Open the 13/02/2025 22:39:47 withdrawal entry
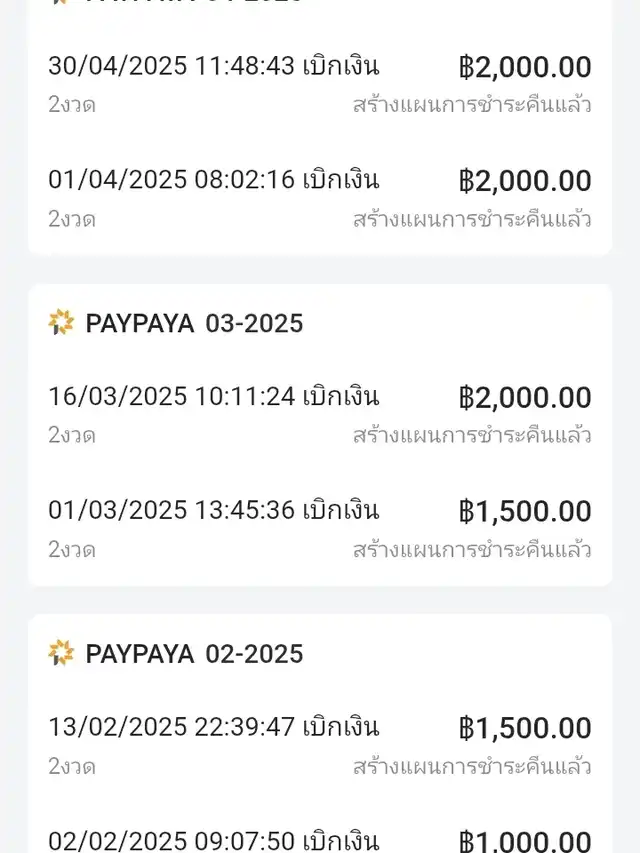This screenshot has width=640, height=853. (320, 746)
